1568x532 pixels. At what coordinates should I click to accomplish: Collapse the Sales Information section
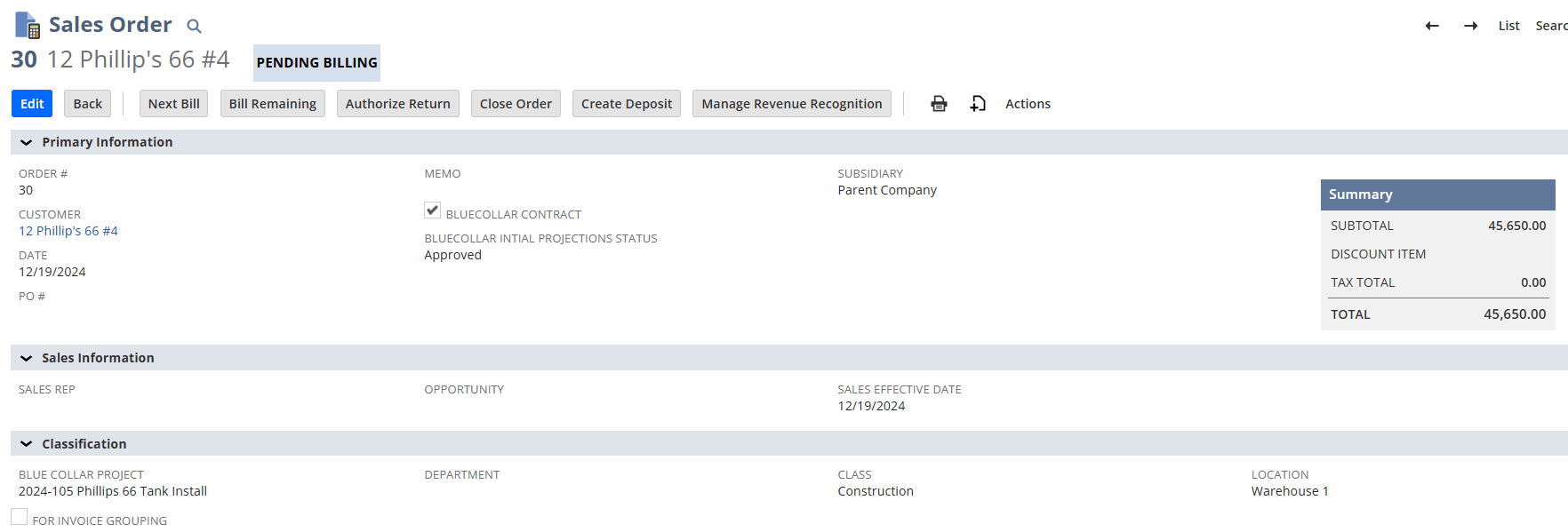click(x=27, y=358)
